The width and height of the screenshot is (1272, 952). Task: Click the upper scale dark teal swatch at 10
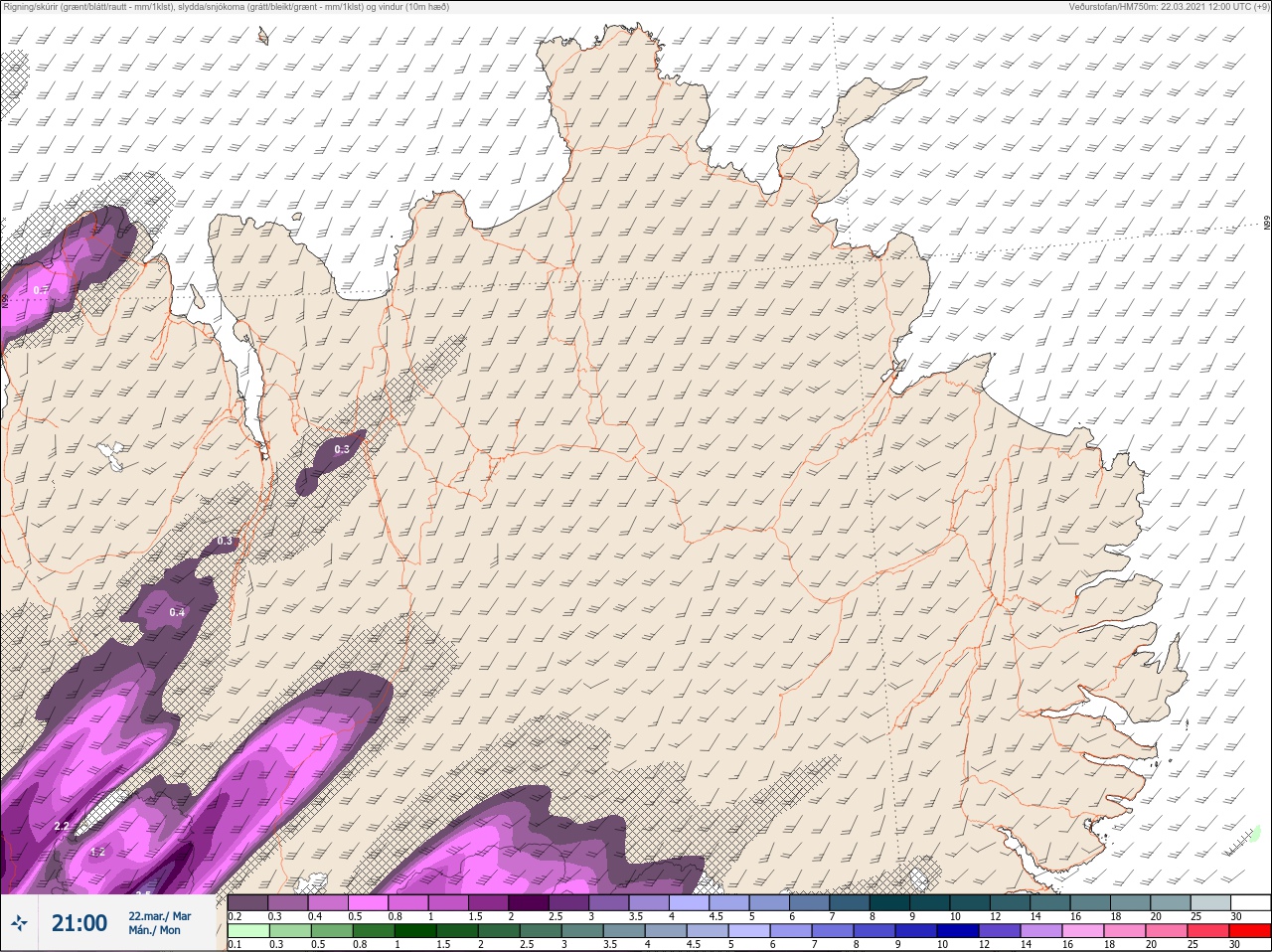[970, 902]
